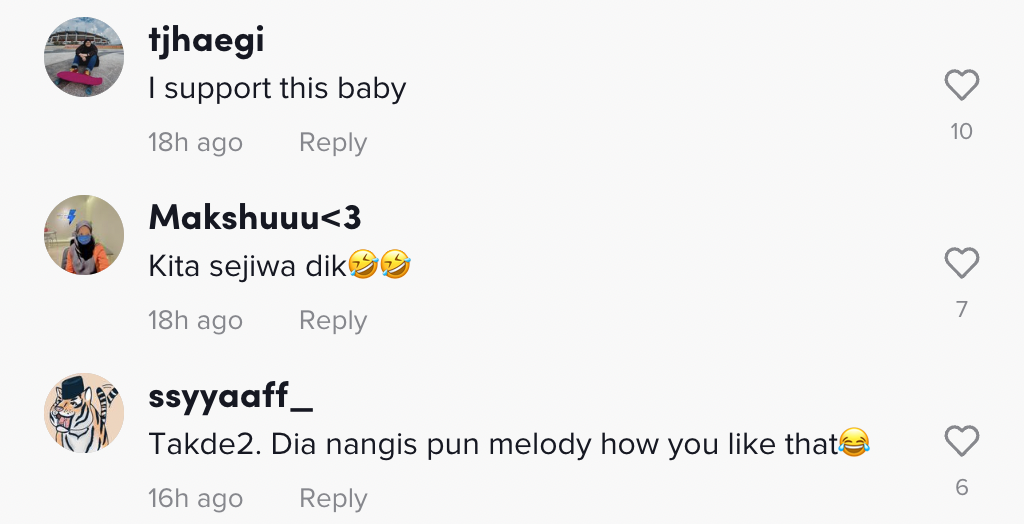This screenshot has height=524, width=1024.
Task: Reply to the 'Kita sejiwa dik' comment
Action: 333,321
